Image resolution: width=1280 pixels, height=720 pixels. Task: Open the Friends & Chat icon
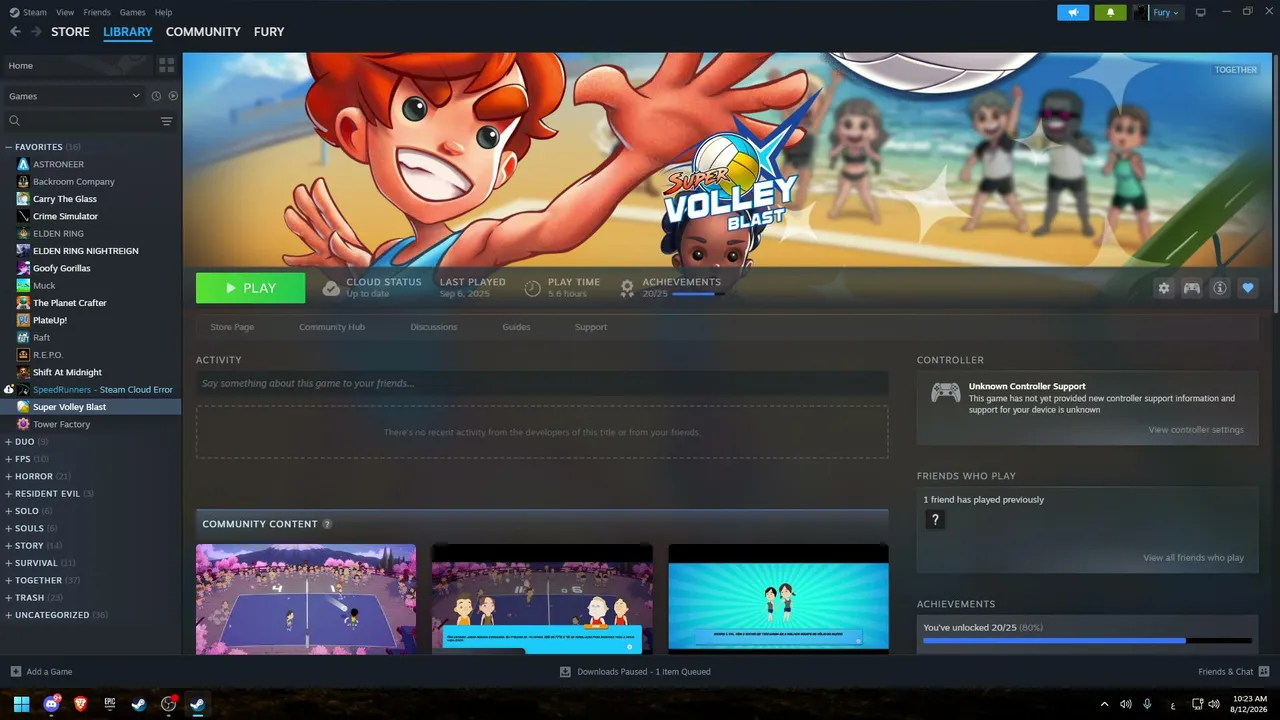1264,672
